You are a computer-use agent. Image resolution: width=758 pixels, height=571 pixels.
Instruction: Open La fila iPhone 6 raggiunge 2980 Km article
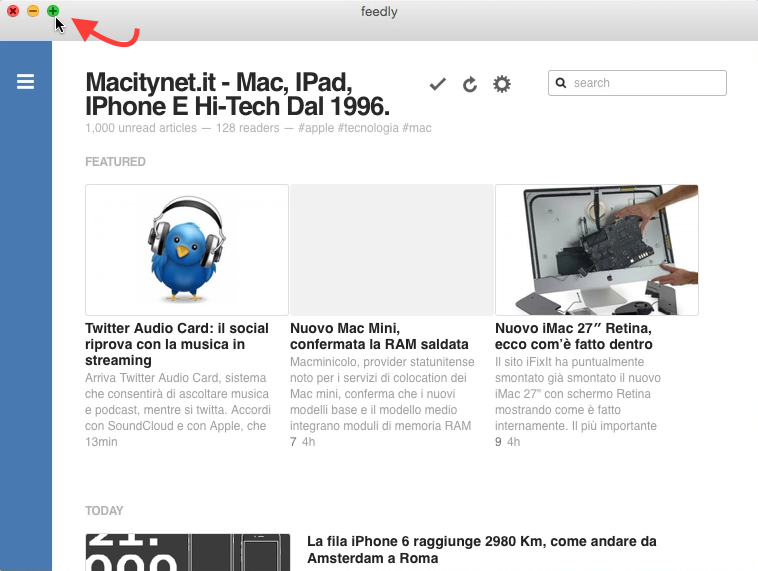click(481, 550)
